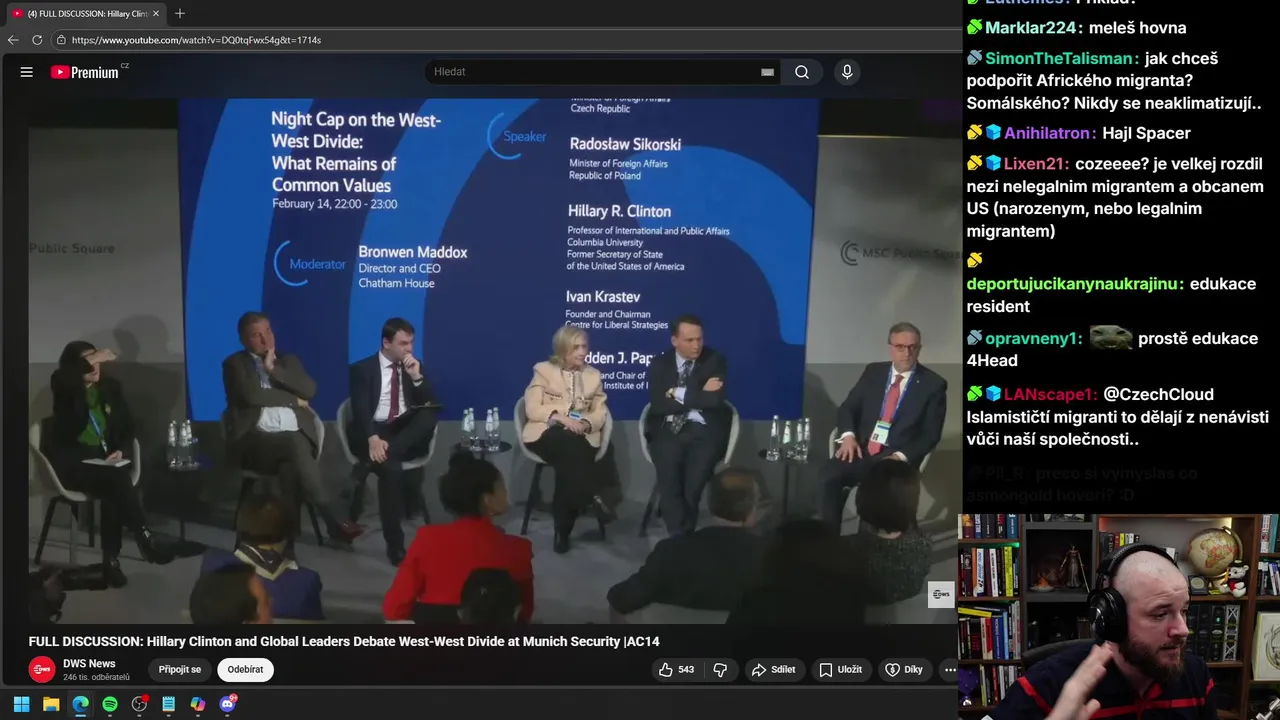
Task: Click the subscriber count 246 tis. odběratelů
Action: pyautogui.click(x=96, y=678)
